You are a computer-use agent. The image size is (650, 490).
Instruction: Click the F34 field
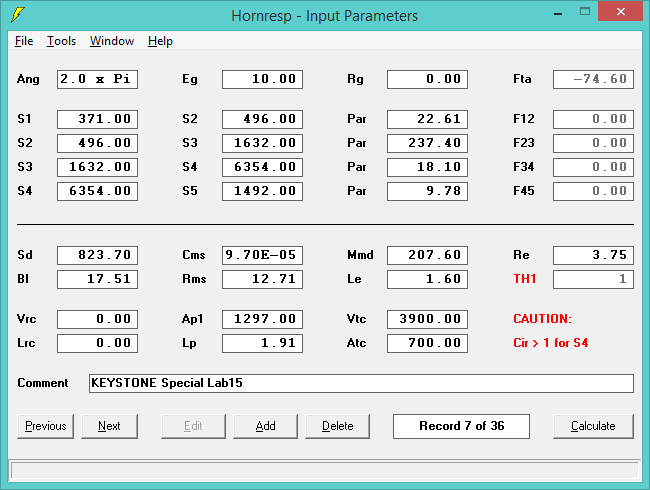click(x=593, y=167)
